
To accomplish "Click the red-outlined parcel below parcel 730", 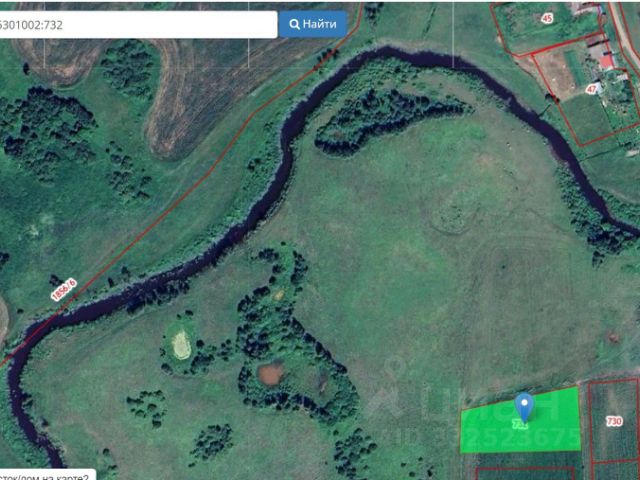I will click(615, 471).
